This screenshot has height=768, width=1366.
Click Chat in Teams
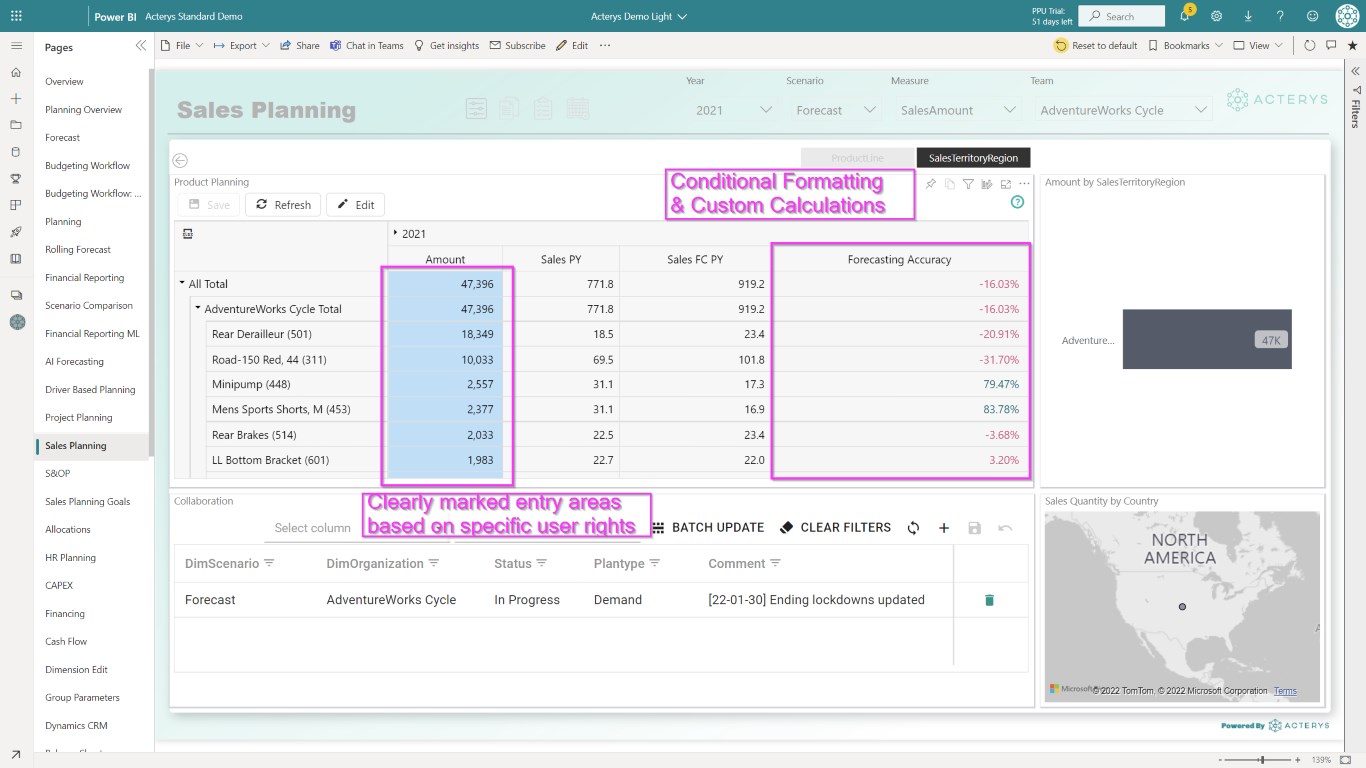(367, 45)
